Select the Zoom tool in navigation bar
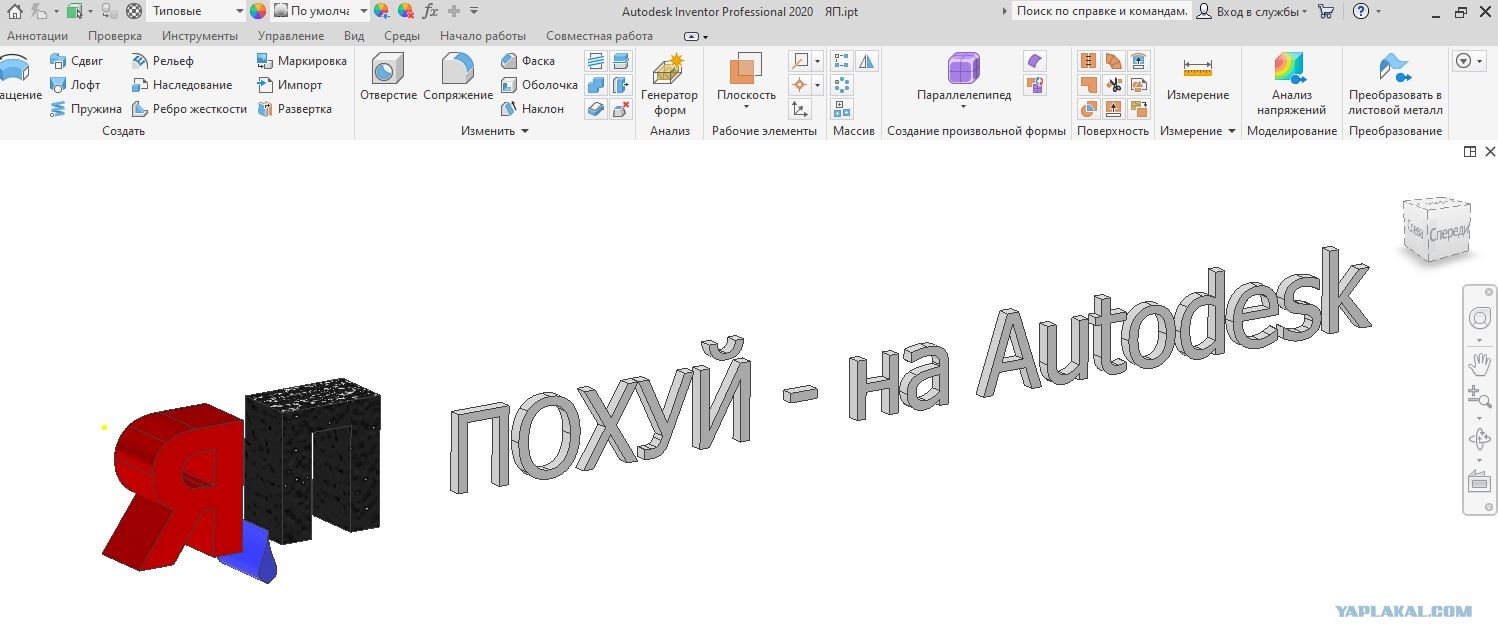Viewport: 1498px width, 641px height. click(x=1479, y=396)
